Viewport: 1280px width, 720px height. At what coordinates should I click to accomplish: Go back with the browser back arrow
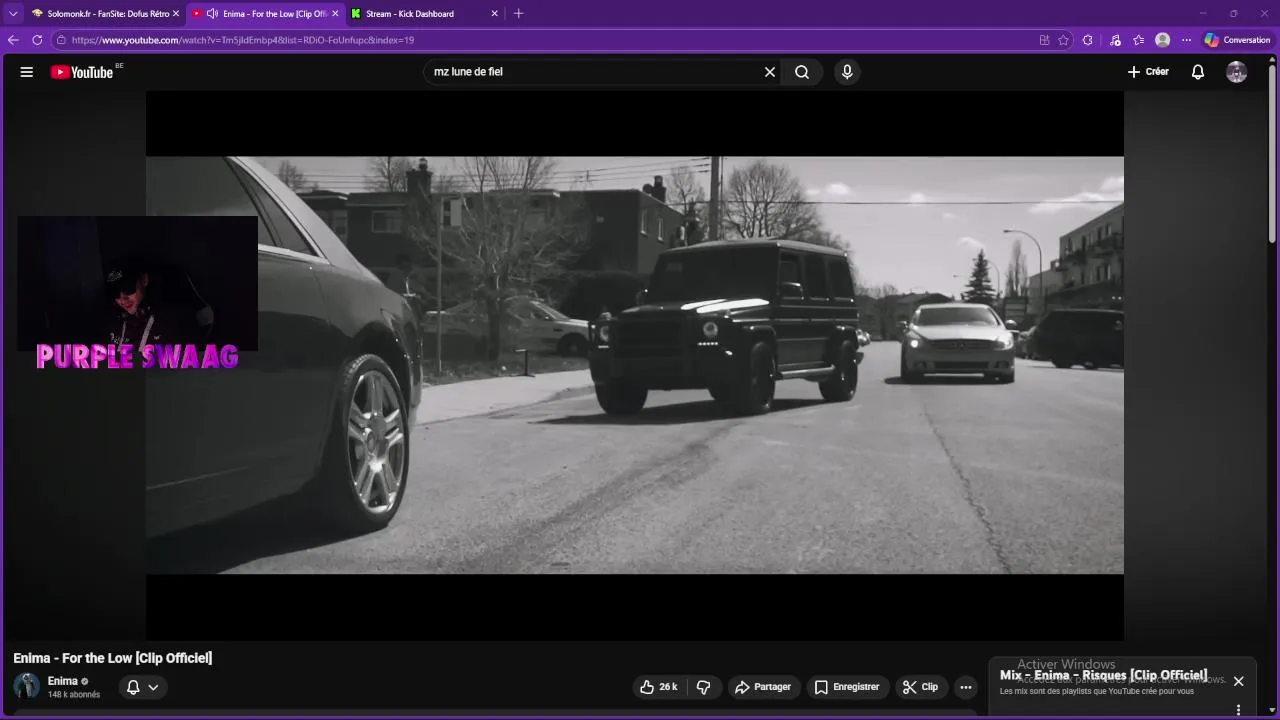click(13, 40)
